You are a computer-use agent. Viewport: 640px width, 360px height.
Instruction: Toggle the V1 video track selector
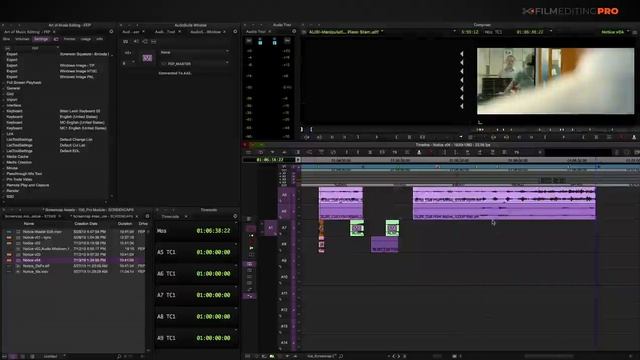pyautogui.click(x=284, y=167)
